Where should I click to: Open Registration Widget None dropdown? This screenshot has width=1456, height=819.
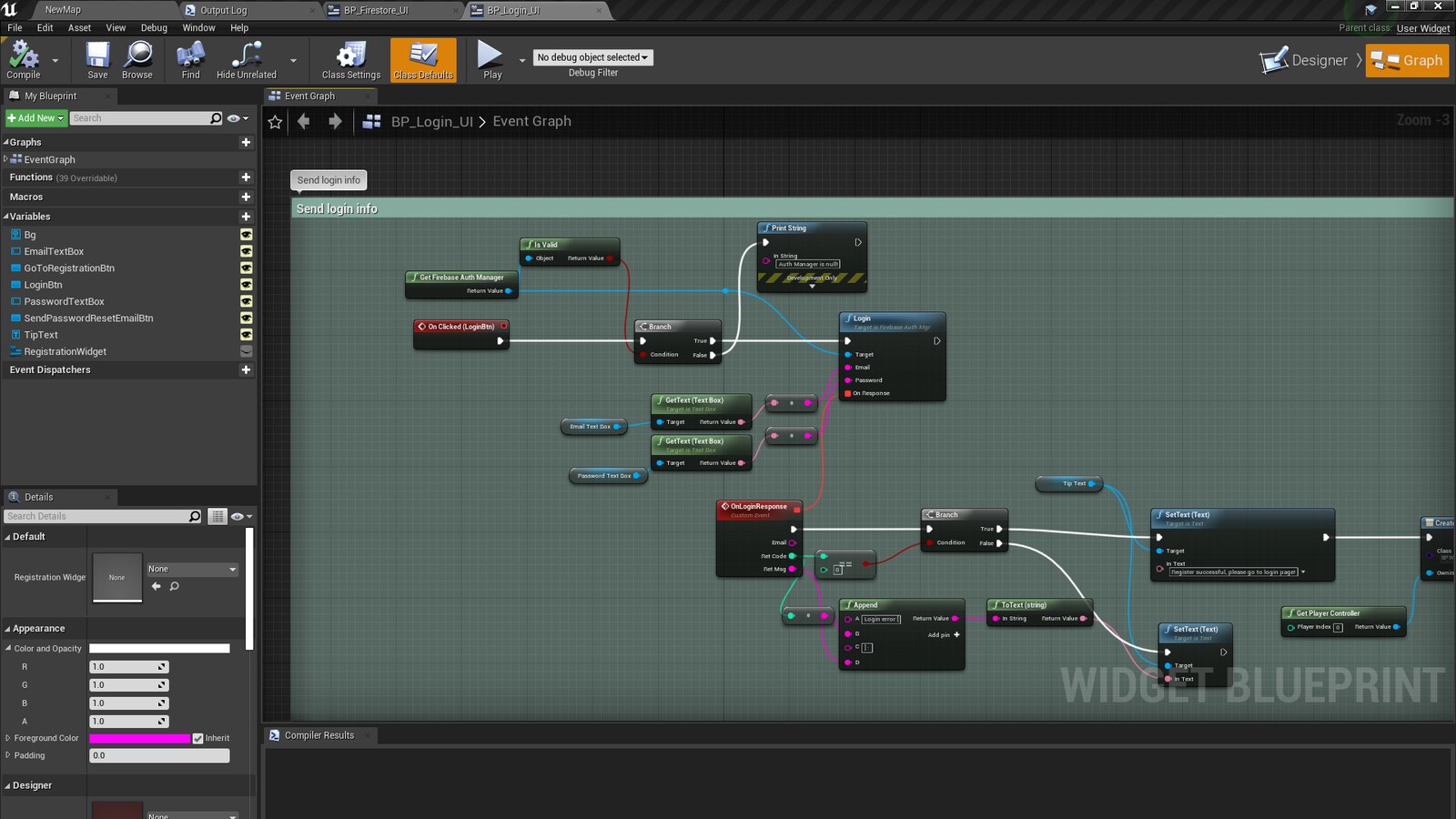click(x=192, y=569)
